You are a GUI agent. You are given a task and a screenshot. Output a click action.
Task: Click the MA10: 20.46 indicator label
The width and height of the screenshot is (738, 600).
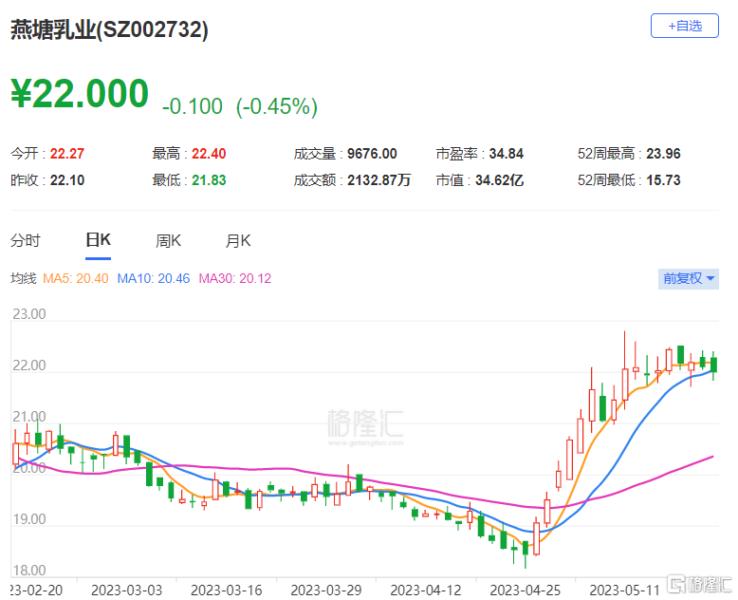(153, 279)
